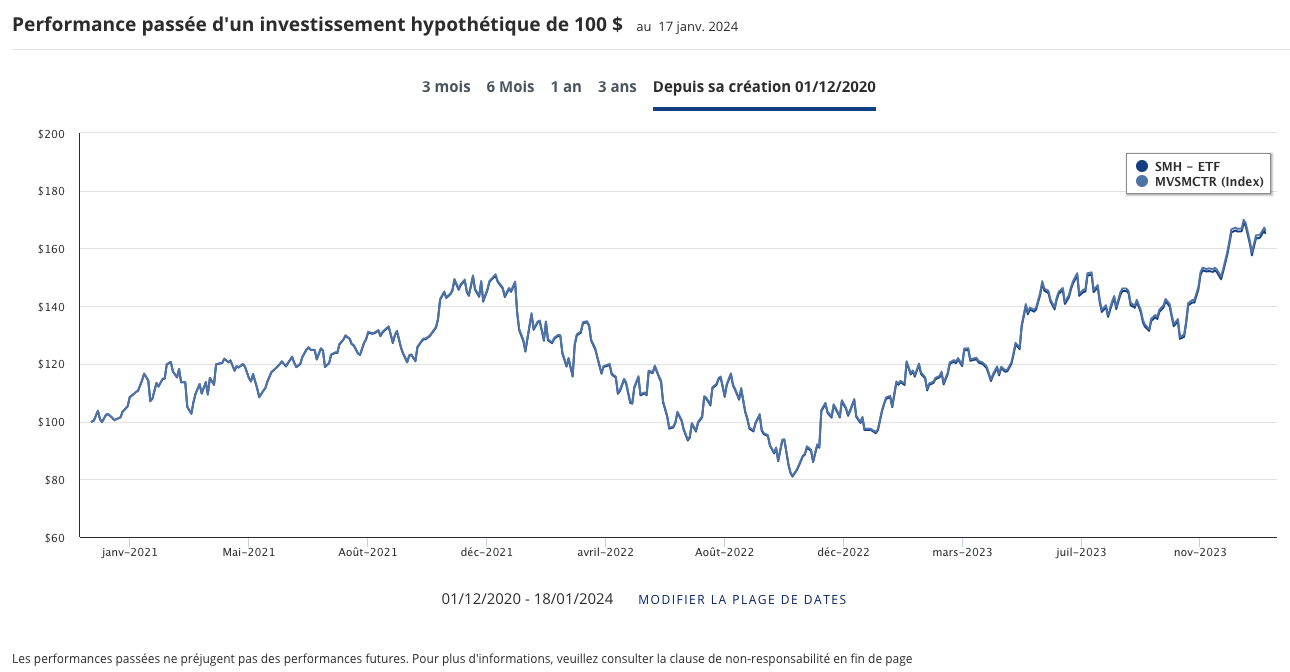The width and height of the screenshot is (1290, 672).
Task: Click the Août-2022 x-axis label
Action: (x=724, y=551)
